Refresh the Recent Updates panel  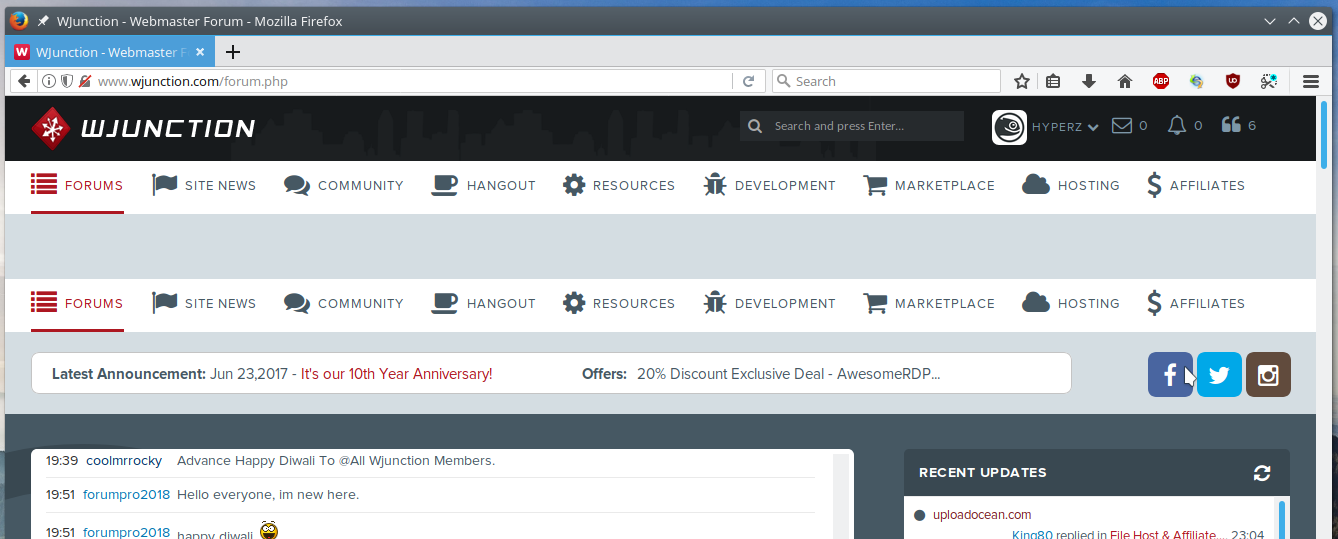1262,473
